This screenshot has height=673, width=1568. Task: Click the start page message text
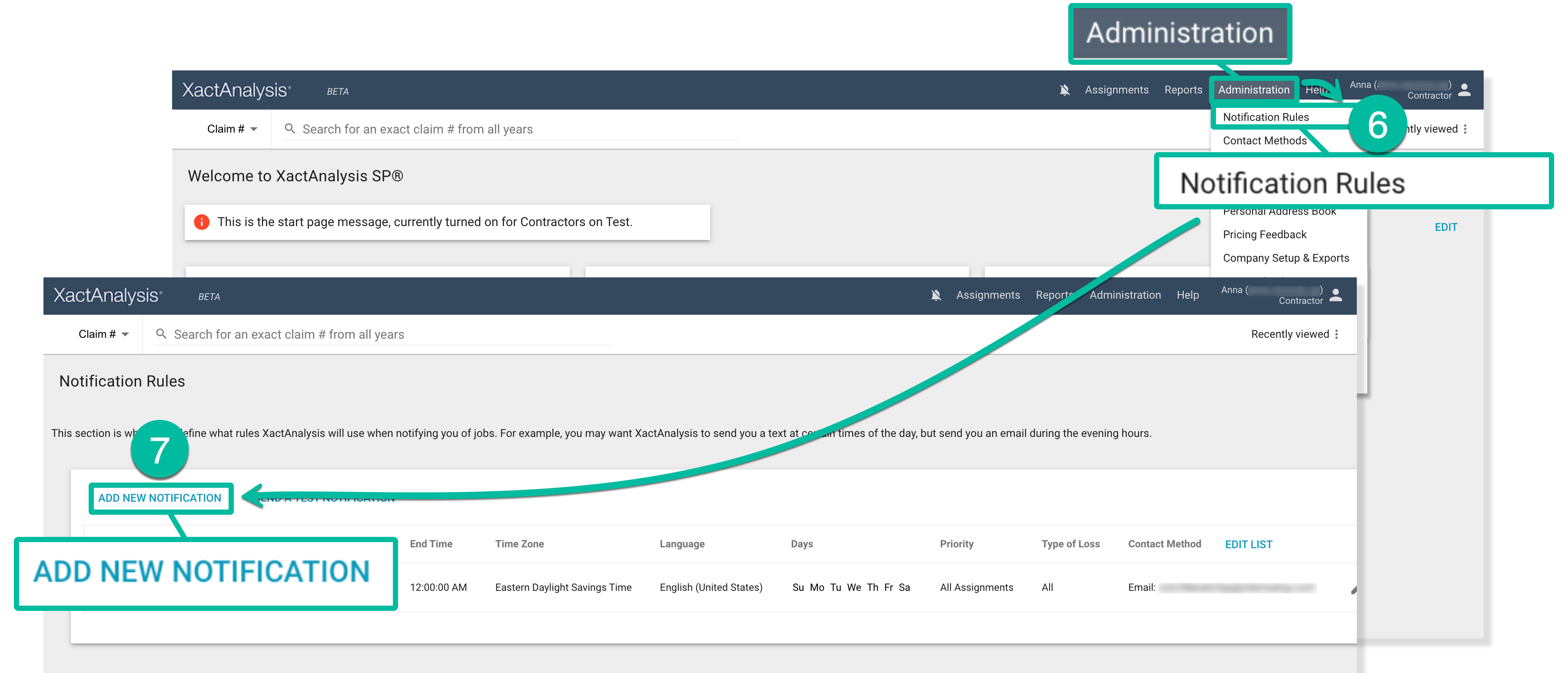[425, 222]
